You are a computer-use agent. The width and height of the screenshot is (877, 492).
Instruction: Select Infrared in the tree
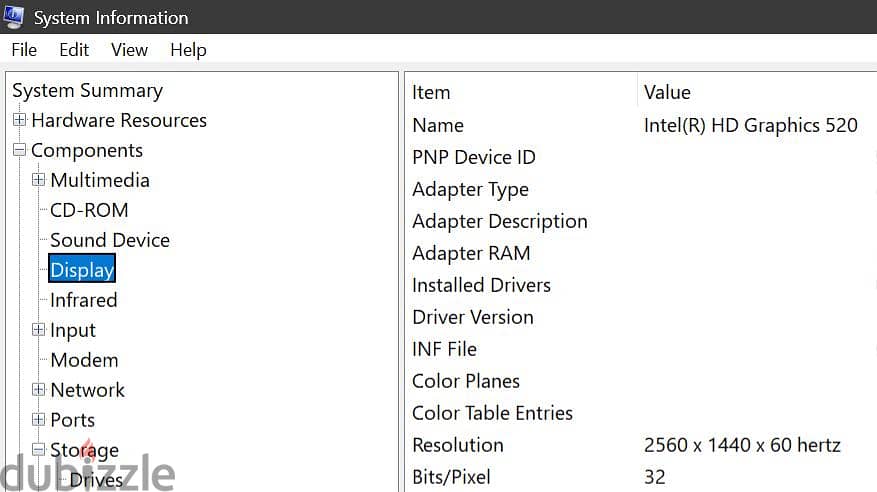pyautogui.click(x=83, y=300)
